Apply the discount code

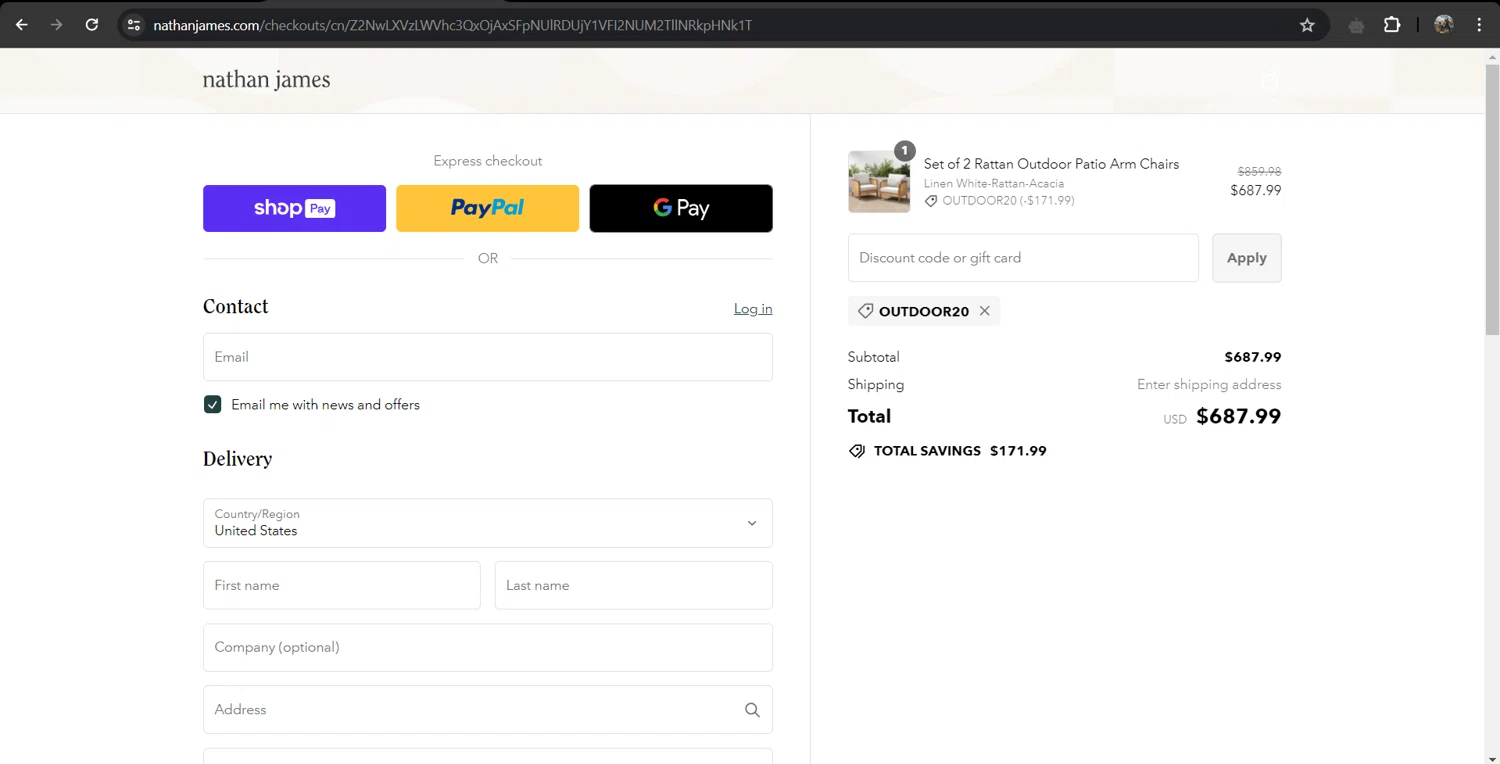(x=1247, y=258)
